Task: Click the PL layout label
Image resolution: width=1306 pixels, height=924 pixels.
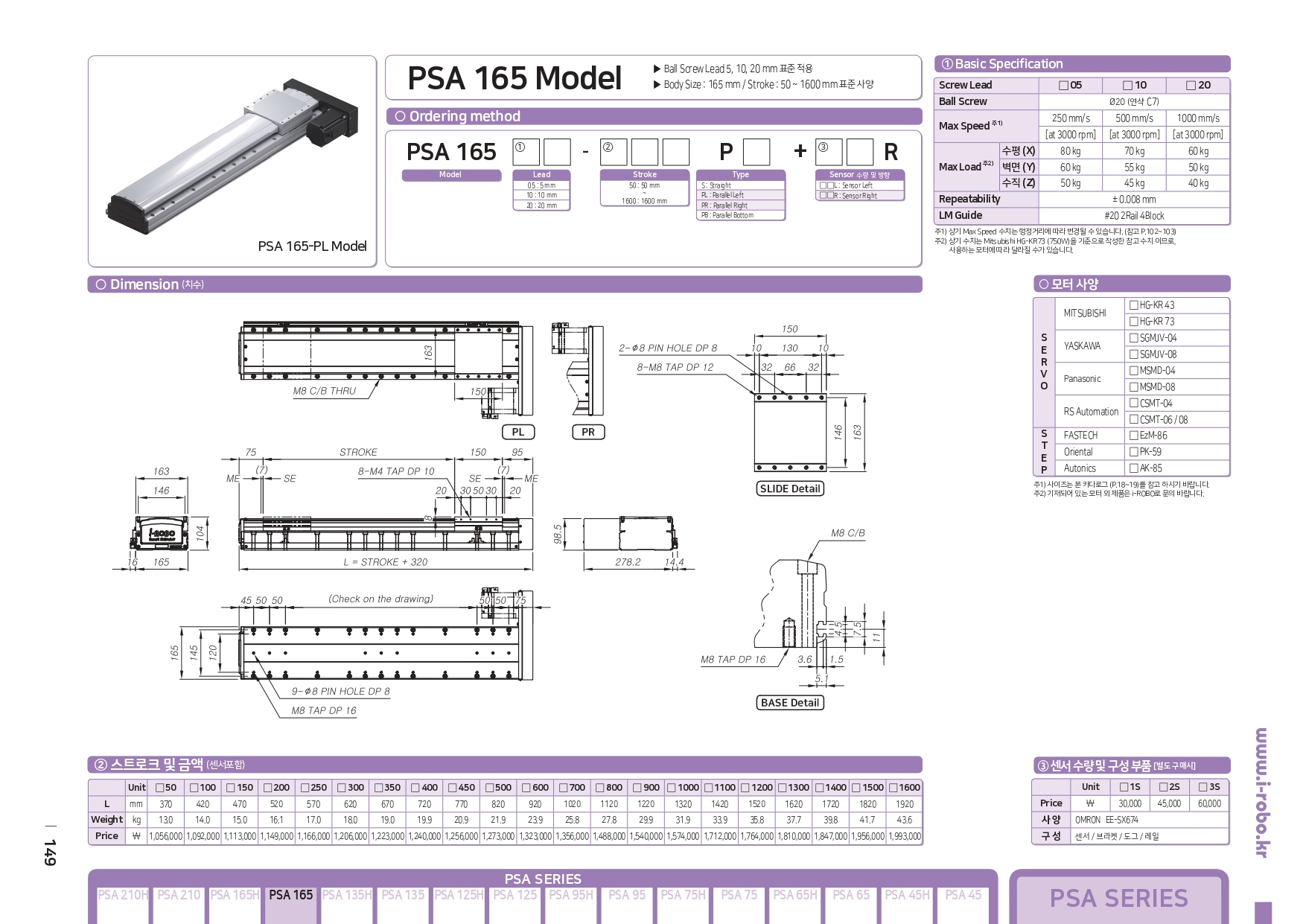Action: click(x=518, y=432)
